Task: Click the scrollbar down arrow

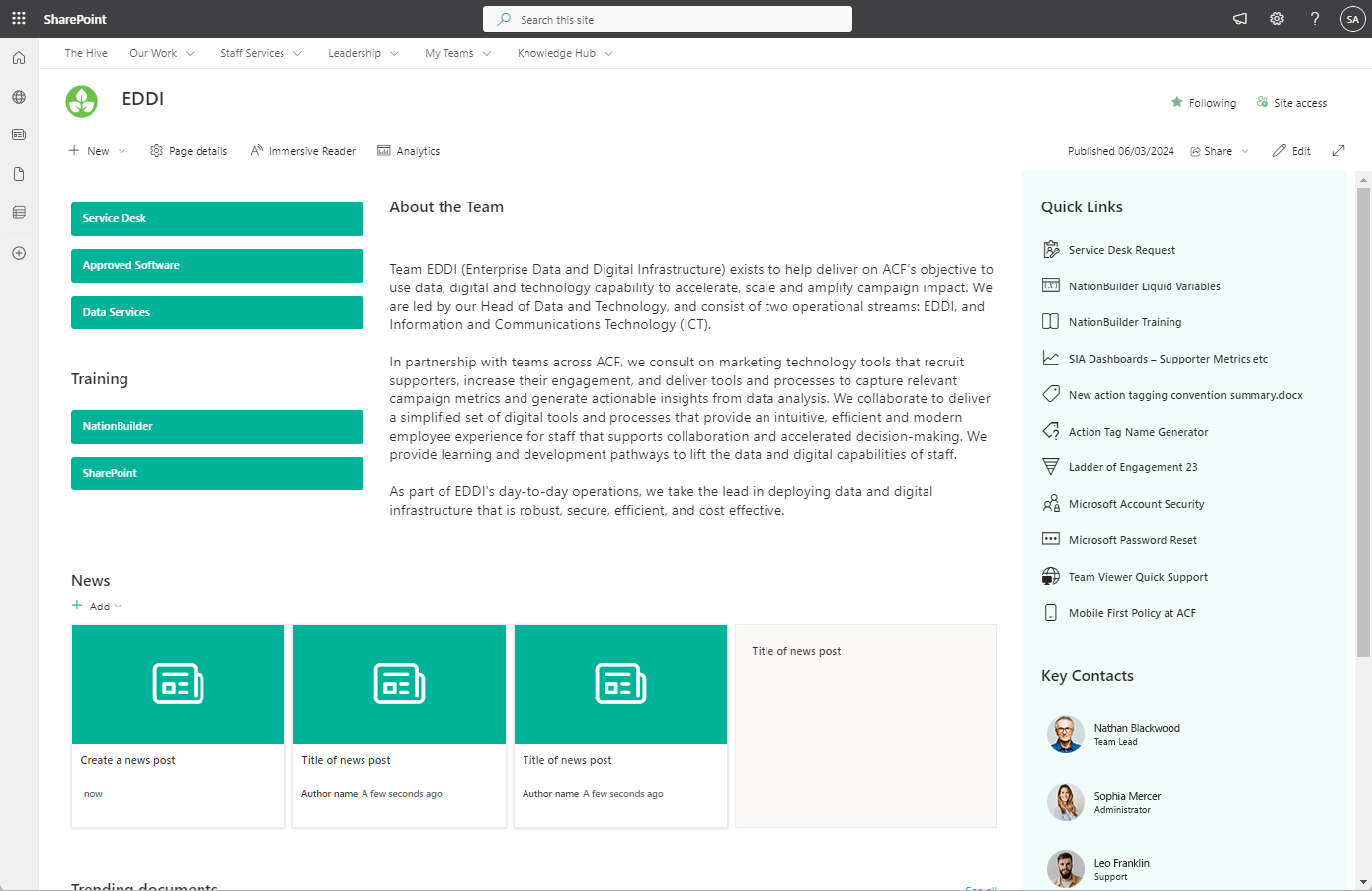Action: click(1364, 882)
